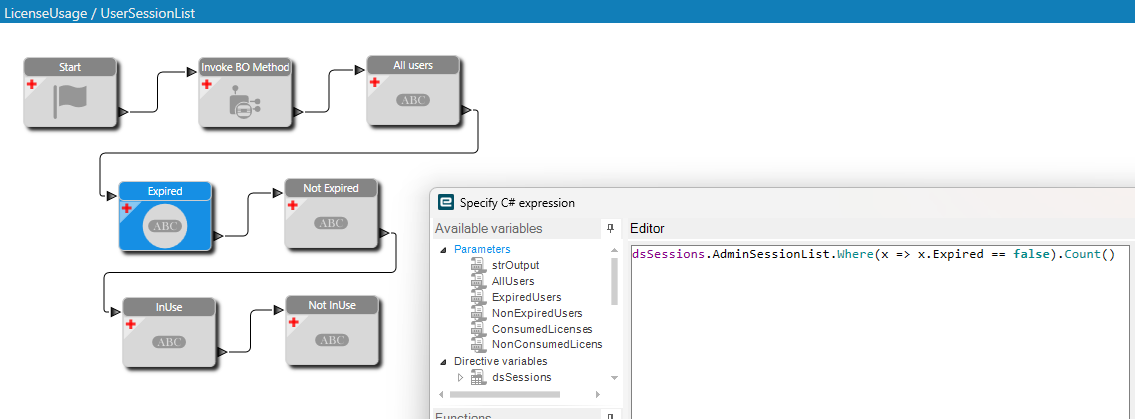Click the output arrow of the Not Expired node
The width and height of the screenshot is (1135, 419).
pyautogui.click(x=384, y=233)
